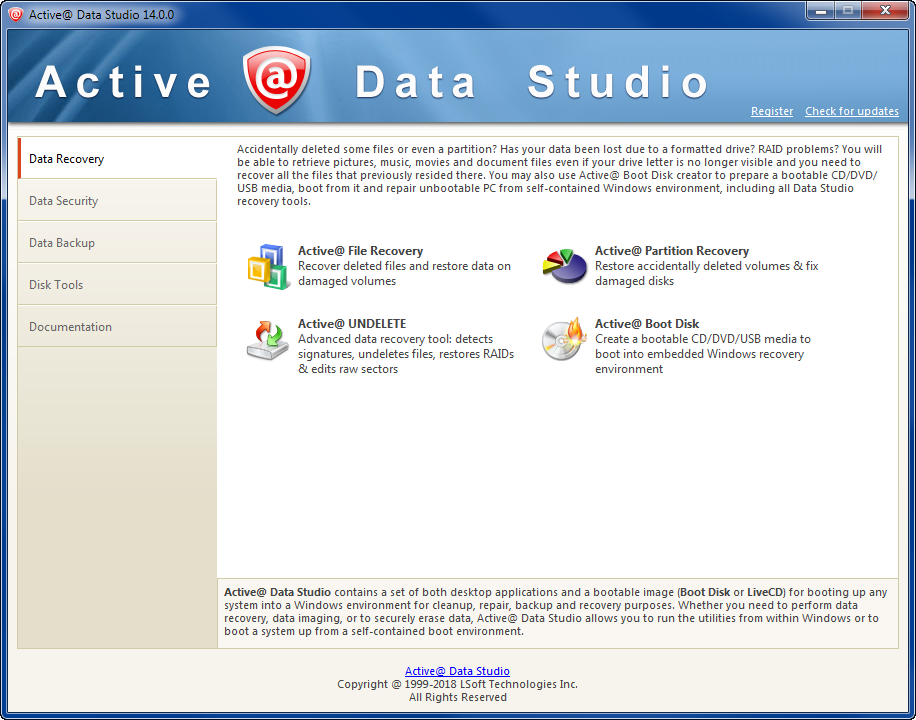Click 'Restore accidentally deleted volumes' description
Screen dimensions: 916x720
[x=707, y=274]
